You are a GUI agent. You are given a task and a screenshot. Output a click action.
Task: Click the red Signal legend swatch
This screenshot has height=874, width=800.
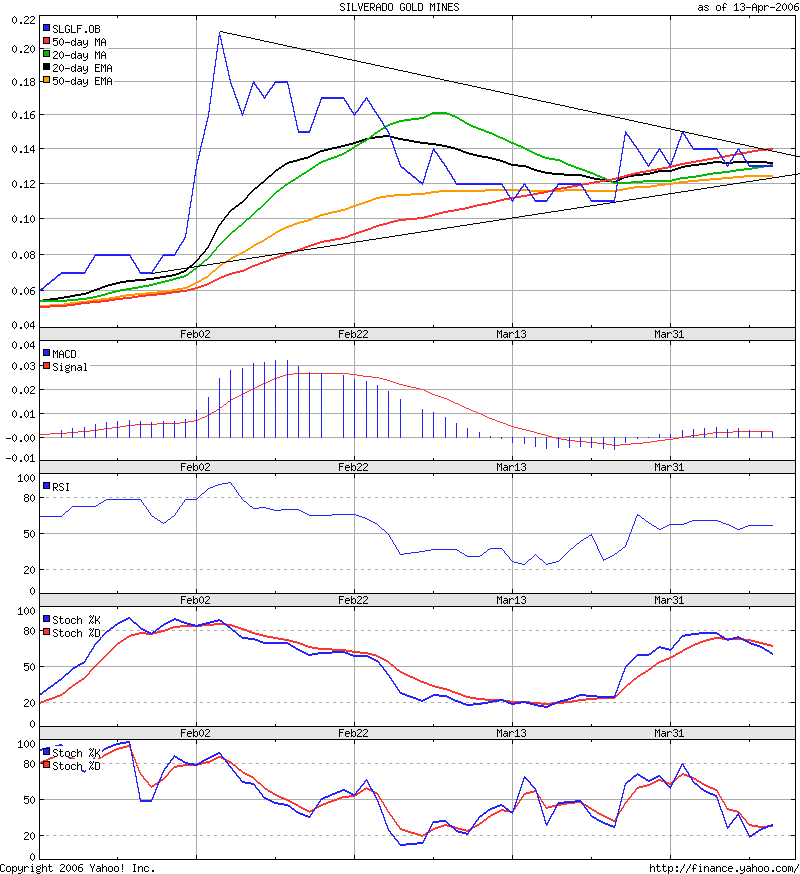click(47, 366)
